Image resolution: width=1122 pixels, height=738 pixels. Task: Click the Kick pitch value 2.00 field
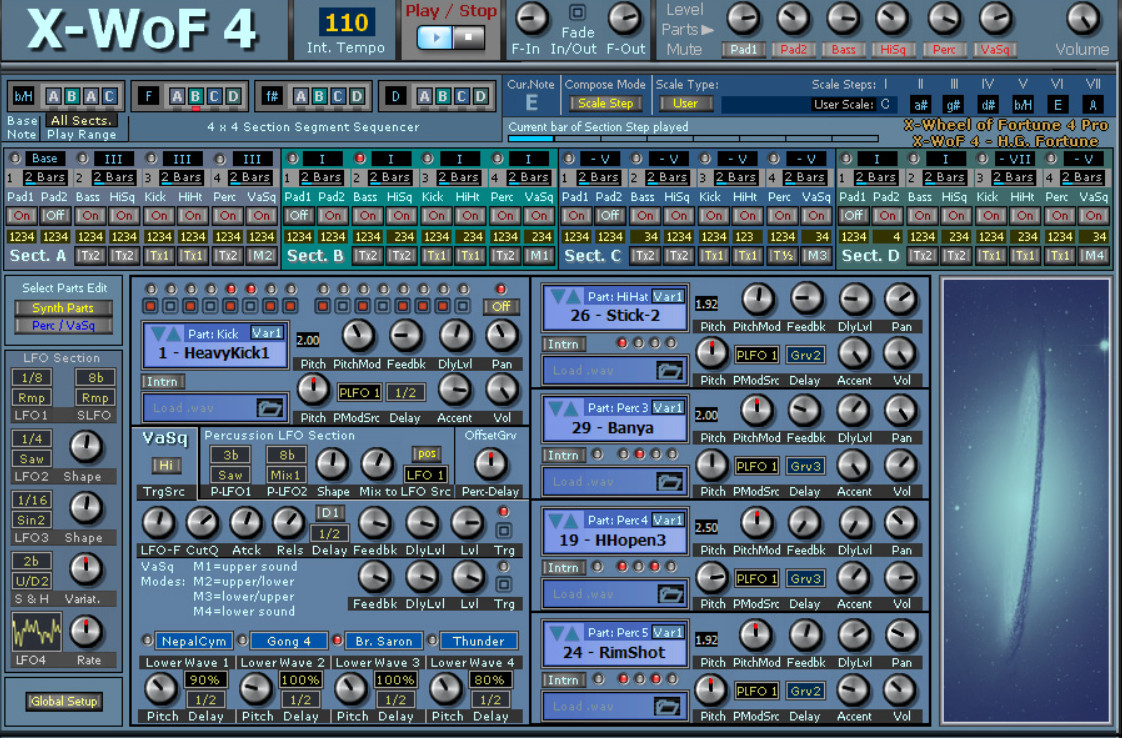coord(308,340)
